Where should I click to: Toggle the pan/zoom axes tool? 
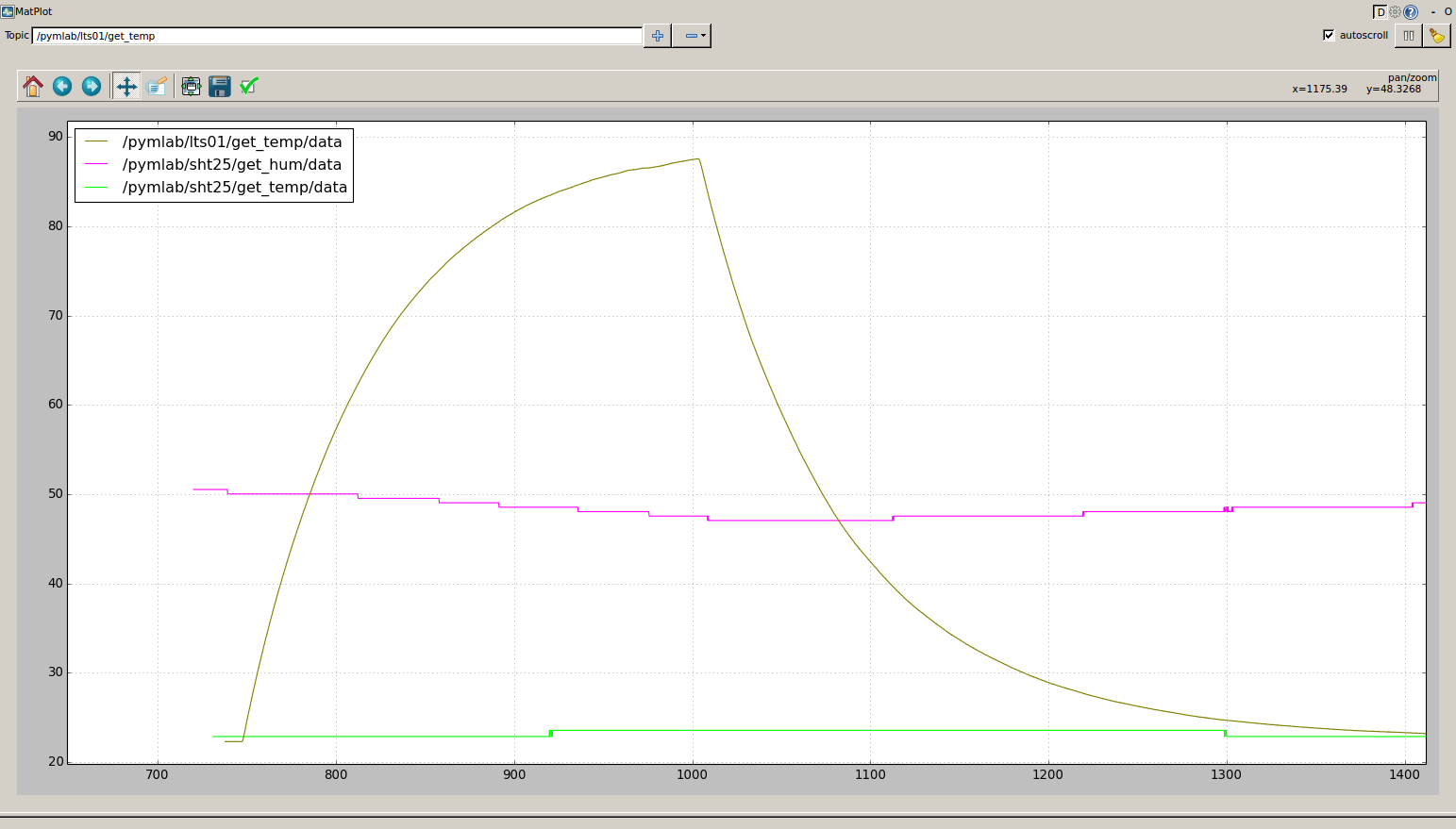click(126, 87)
